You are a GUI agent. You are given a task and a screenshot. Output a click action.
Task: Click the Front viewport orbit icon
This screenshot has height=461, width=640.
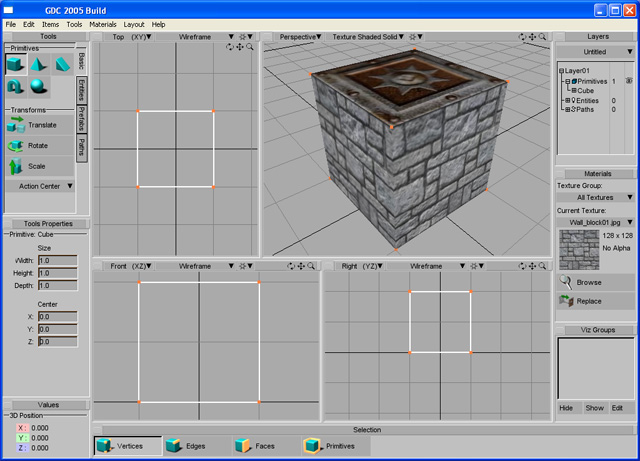point(291,266)
